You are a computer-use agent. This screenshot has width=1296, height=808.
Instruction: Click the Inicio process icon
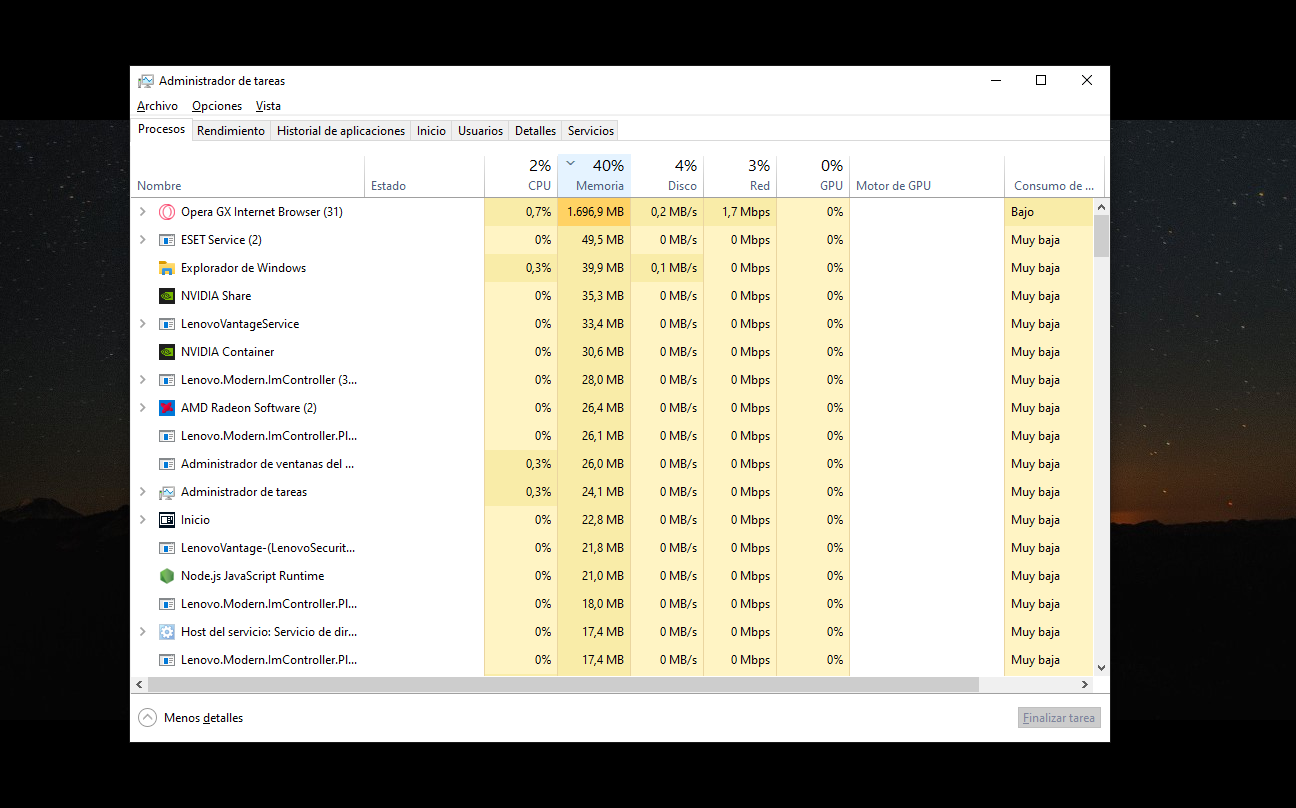tap(167, 520)
